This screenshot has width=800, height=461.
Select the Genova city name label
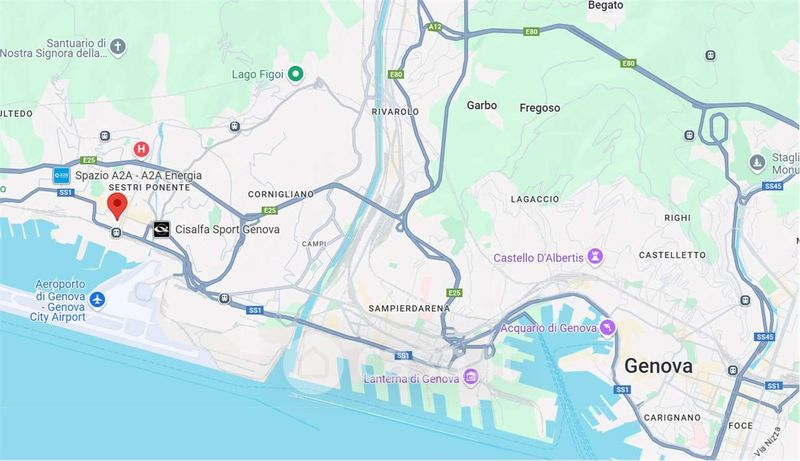pos(658,366)
